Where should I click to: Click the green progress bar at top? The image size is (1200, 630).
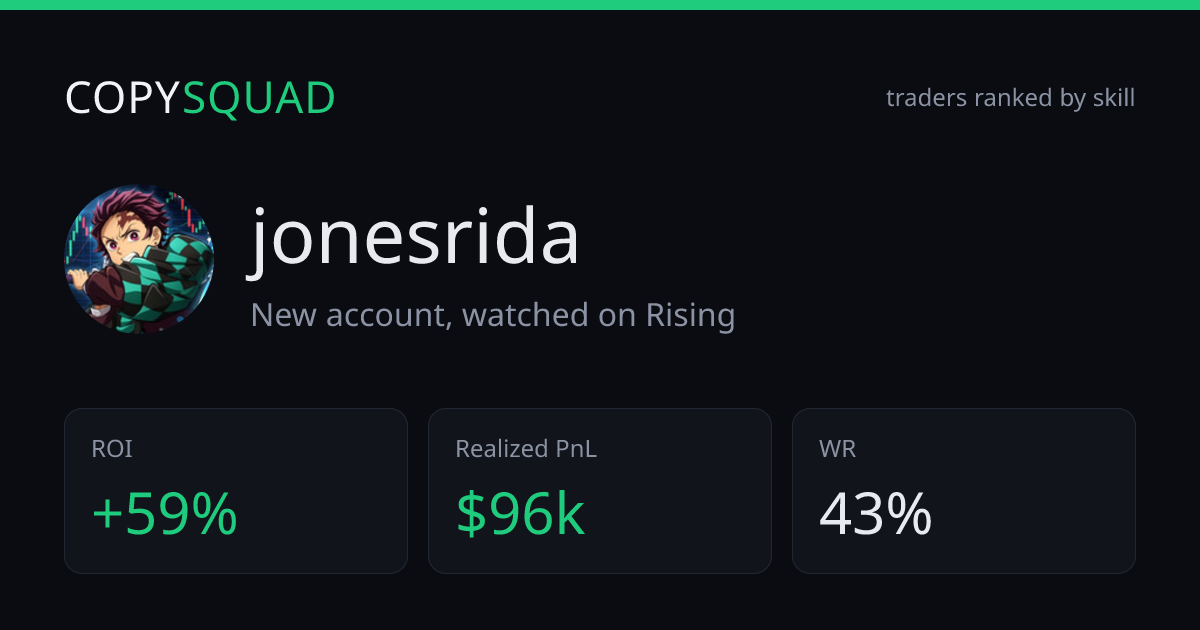(600, 5)
